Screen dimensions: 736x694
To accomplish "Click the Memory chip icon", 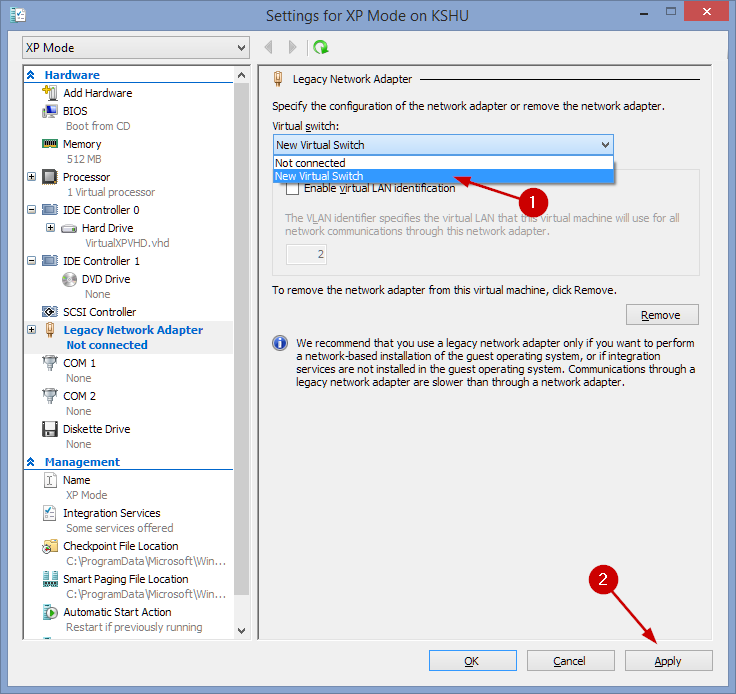I will coord(50,144).
